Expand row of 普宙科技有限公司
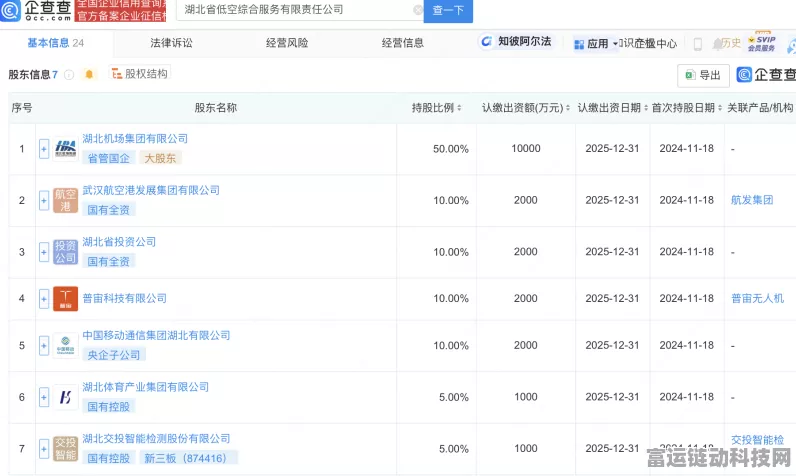This screenshot has height=476, width=796. pos(44,299)
